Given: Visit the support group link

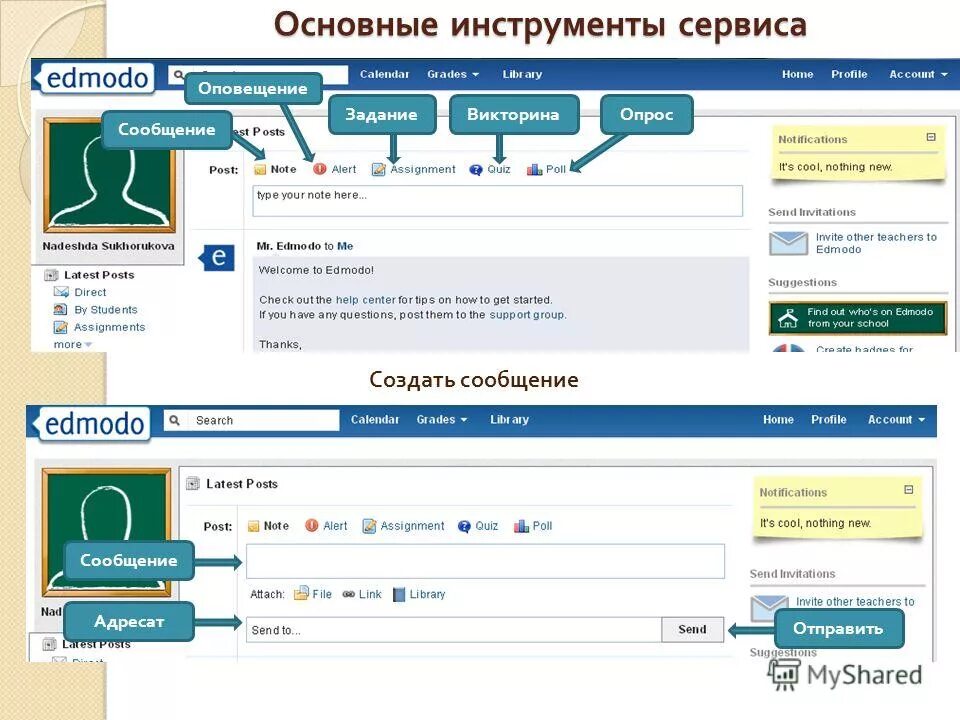Looking at the screenshot, I should point(521,314).
